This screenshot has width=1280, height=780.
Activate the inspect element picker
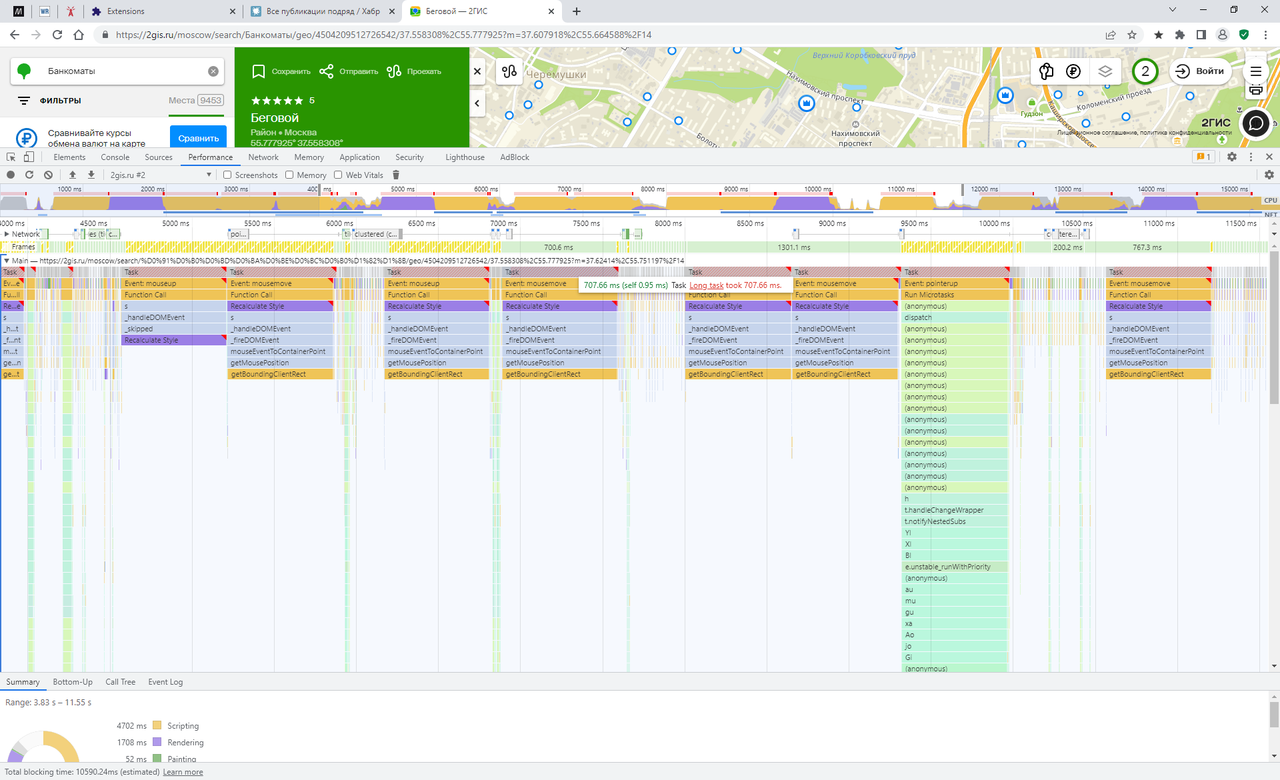click(x=11, y=157)
